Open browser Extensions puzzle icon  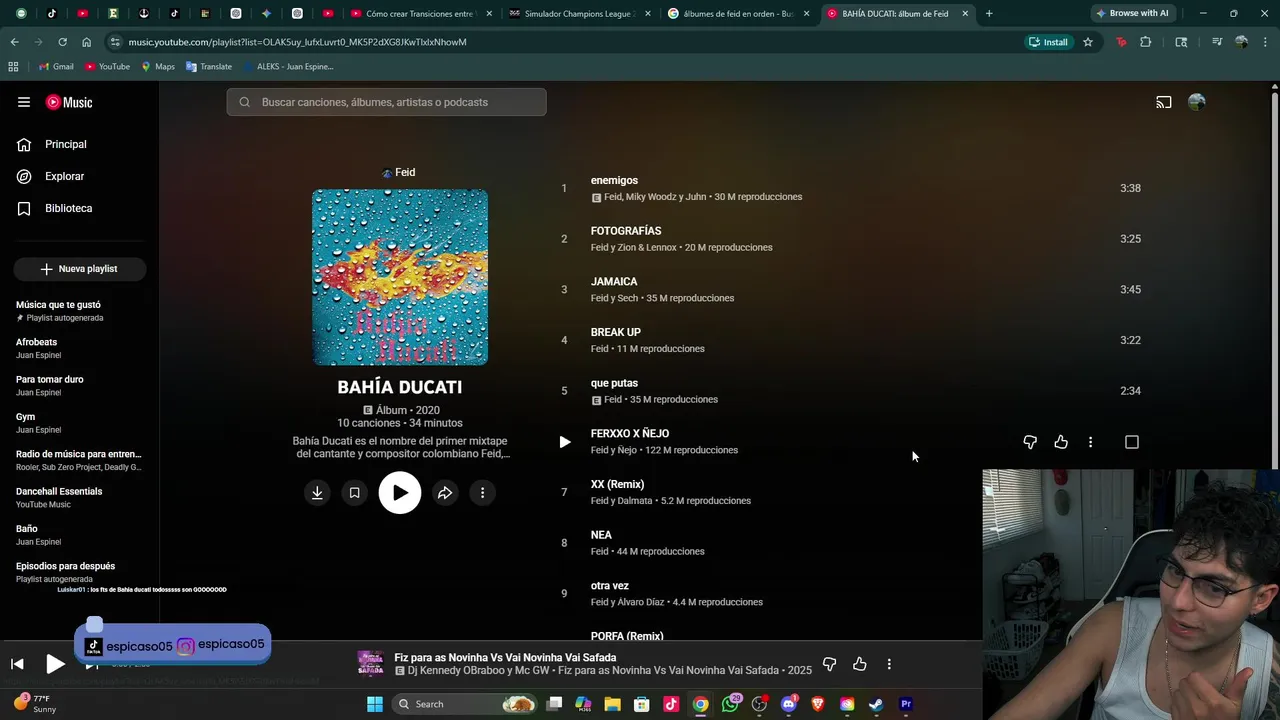(x=1146, y=42)
